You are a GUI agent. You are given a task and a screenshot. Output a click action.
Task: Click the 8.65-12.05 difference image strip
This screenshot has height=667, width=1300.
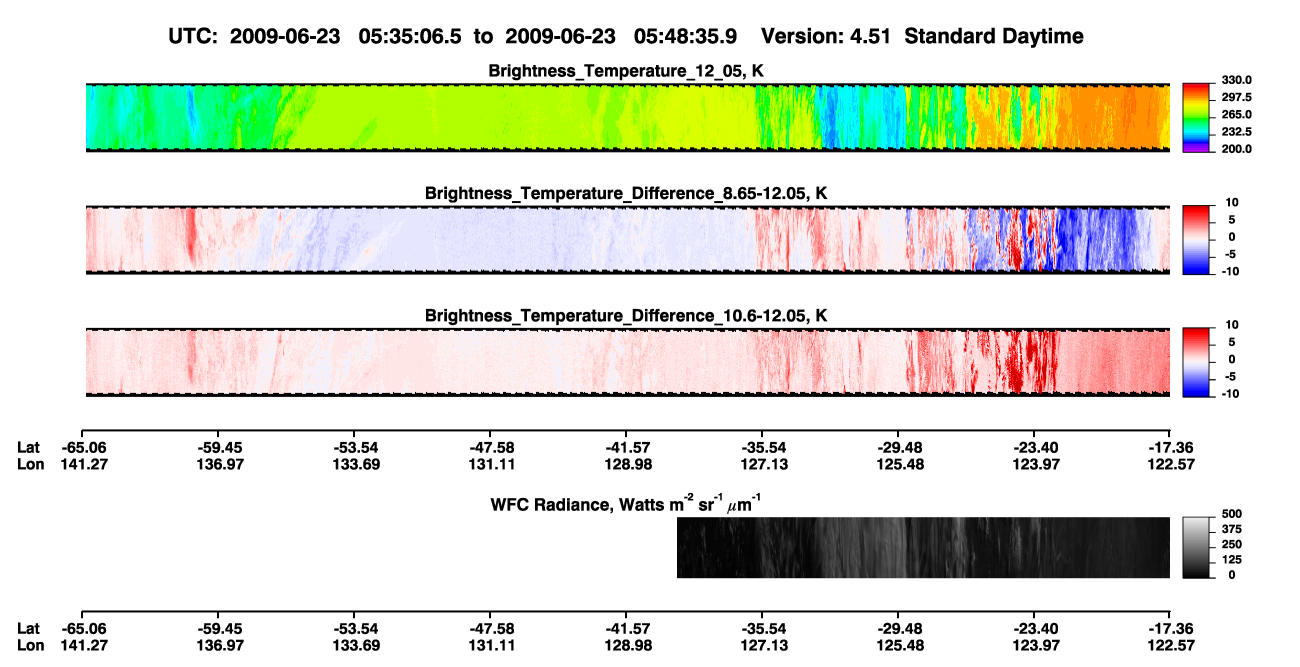coord(628,239)
